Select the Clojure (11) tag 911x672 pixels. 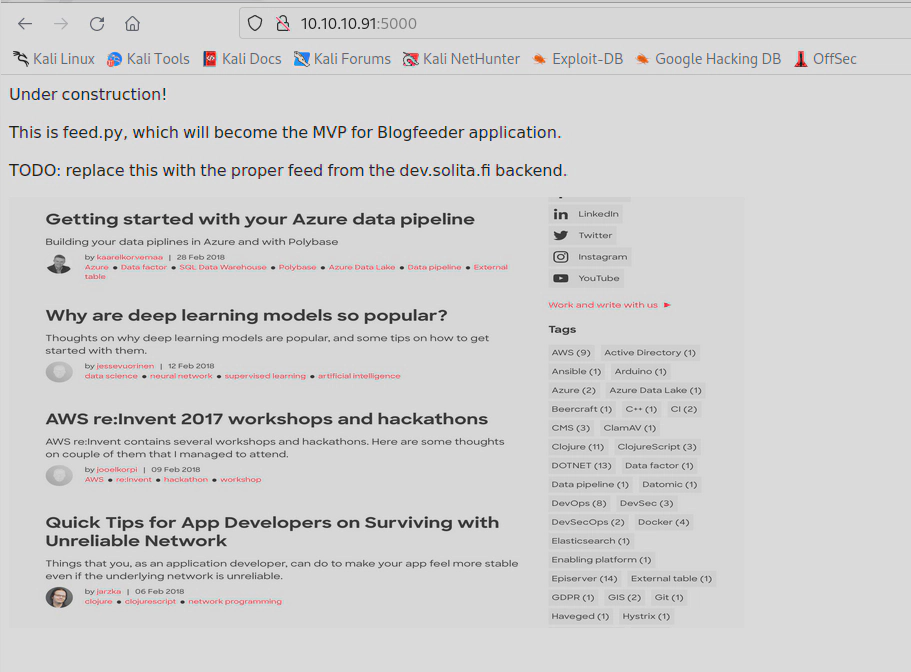click(578, 447)
